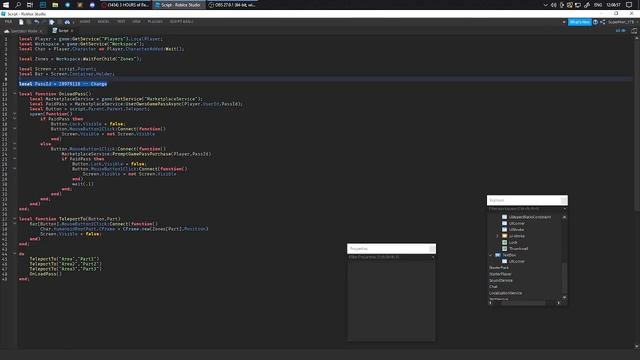This screenshot has width=640, height=360.
Task: Open the HOME ribbon tab
Action: tap(85, 22)
